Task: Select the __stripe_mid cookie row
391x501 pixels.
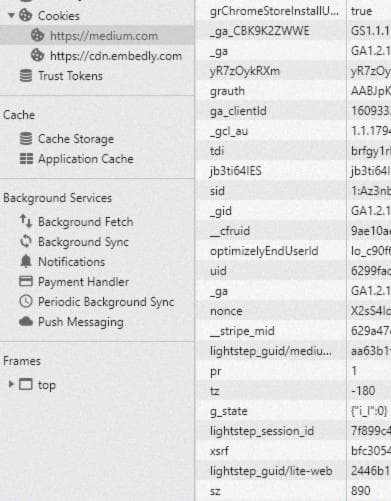Action: coord(293,331)
